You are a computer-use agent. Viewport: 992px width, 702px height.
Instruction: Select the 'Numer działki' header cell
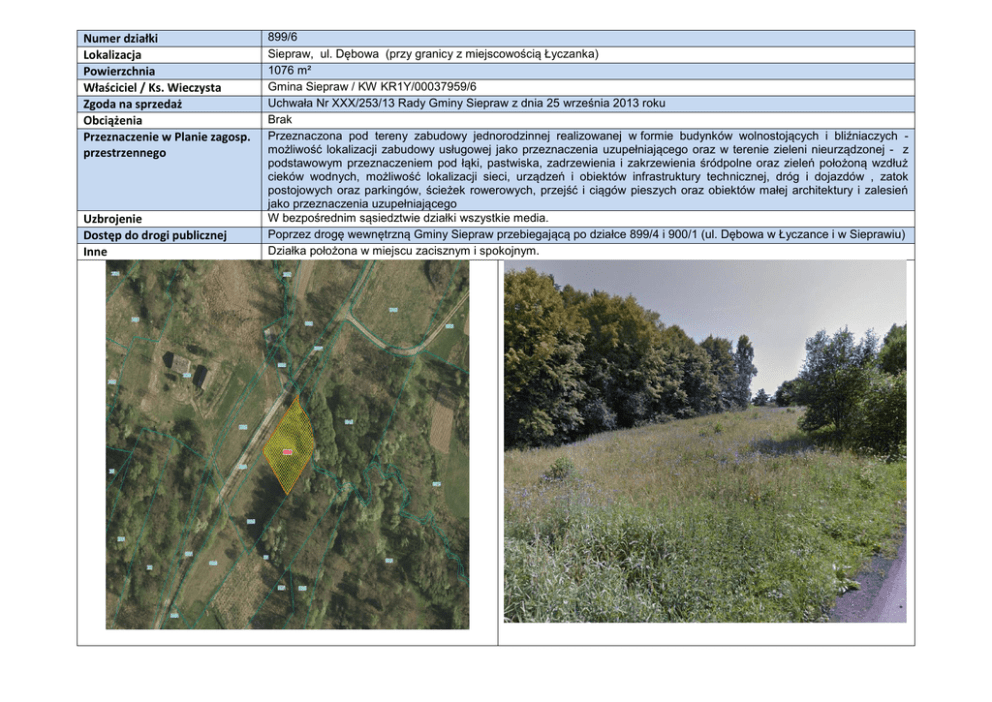(122, 39)
